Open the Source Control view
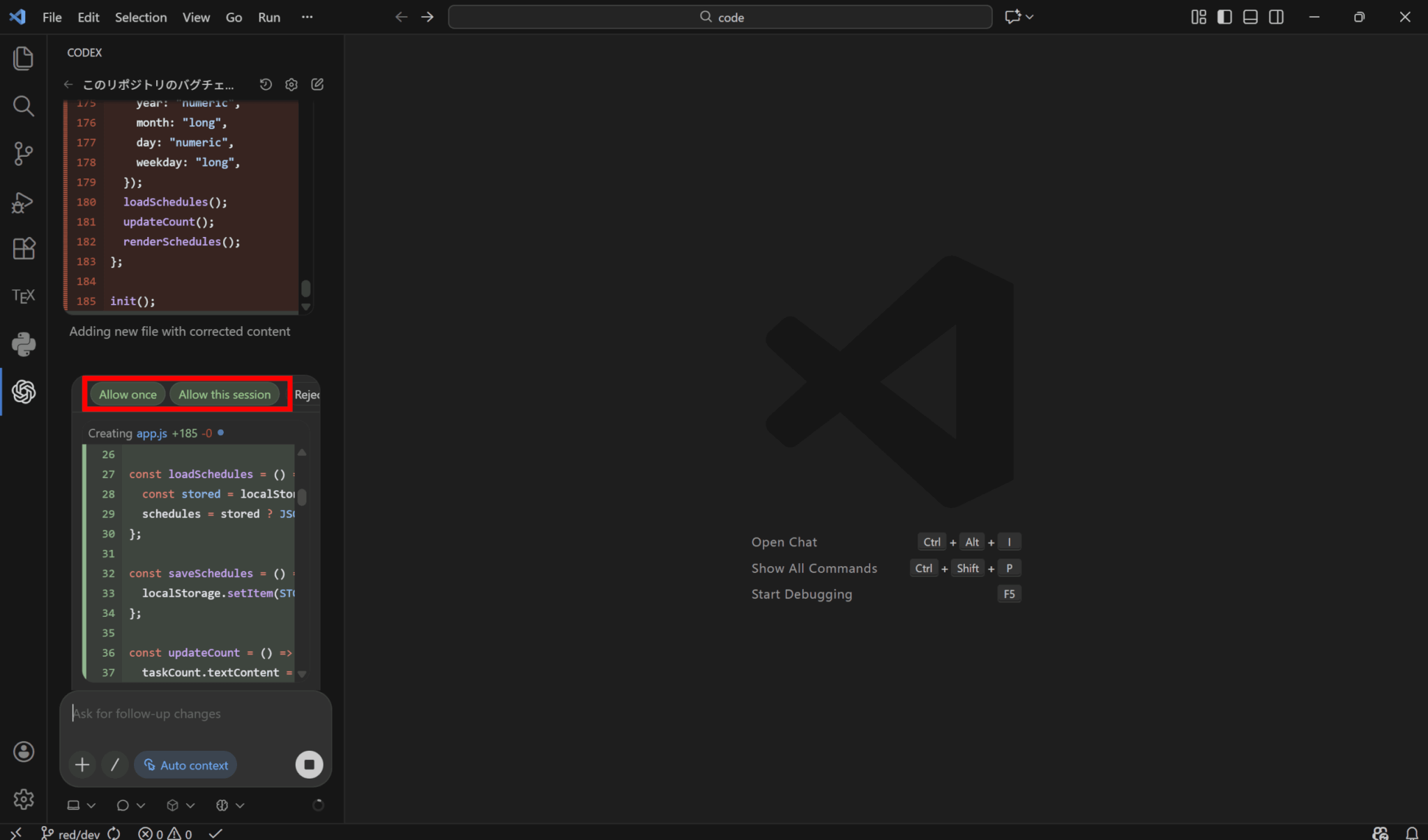1428x840 pixels. point(24,153)
